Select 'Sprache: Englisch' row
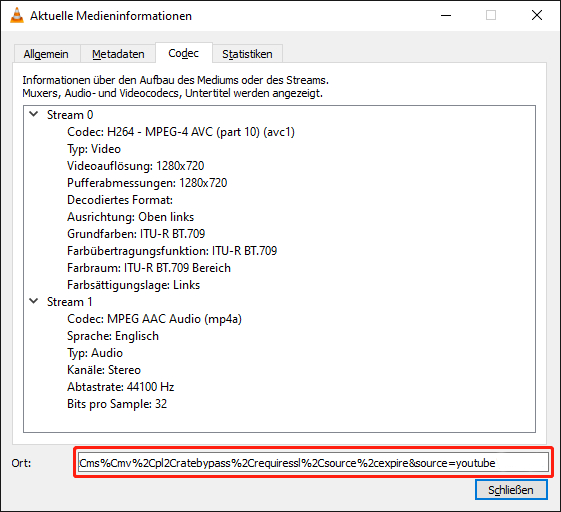 (113, 336)
